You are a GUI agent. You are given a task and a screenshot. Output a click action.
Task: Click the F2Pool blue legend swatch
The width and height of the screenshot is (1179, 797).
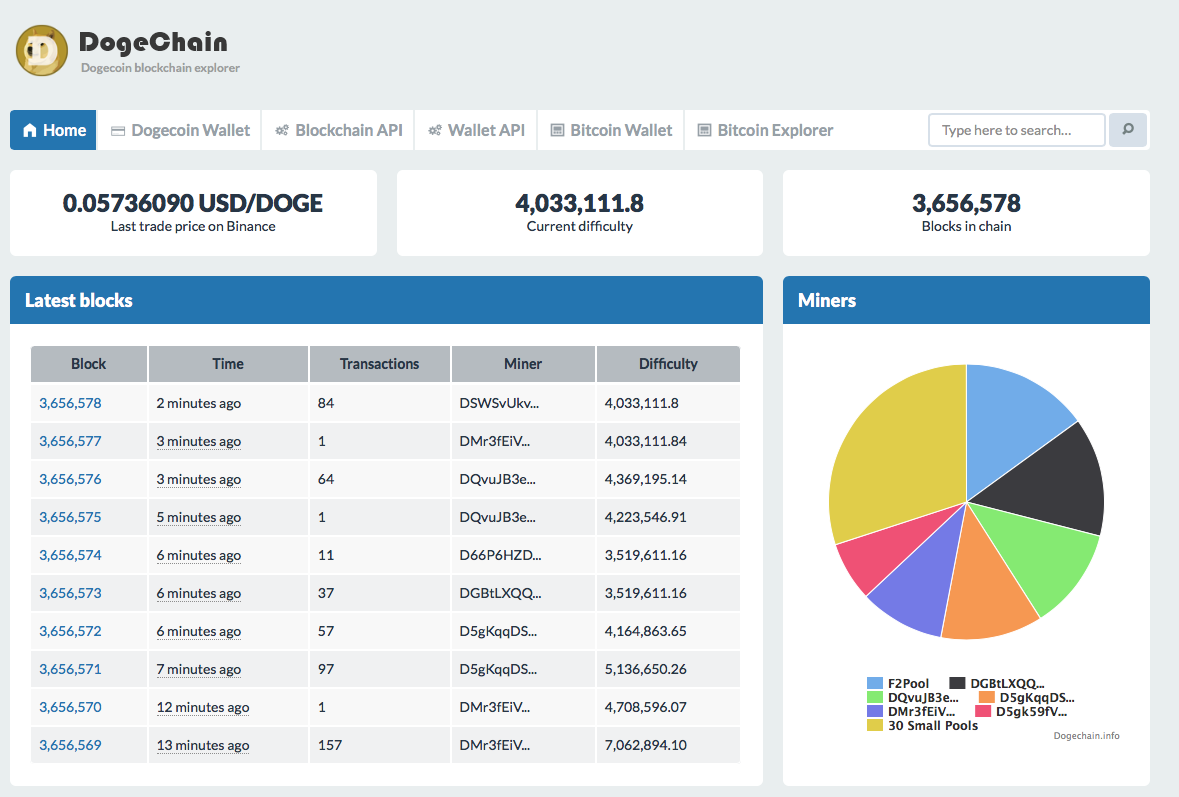tap(874, 683)
